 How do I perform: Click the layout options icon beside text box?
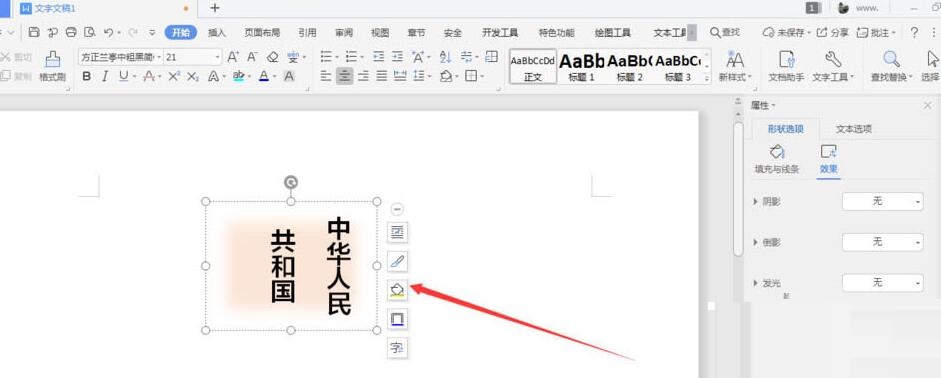tap(397, 232)
